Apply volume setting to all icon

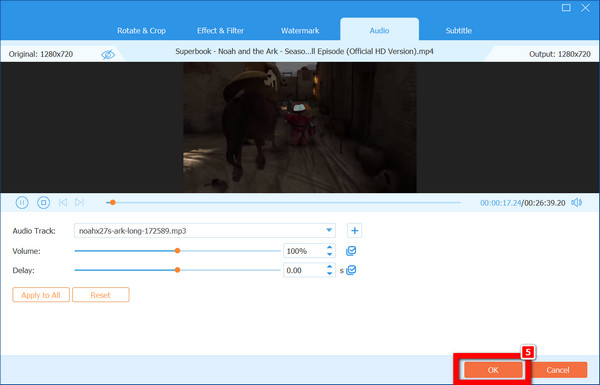tap(351, 251)
